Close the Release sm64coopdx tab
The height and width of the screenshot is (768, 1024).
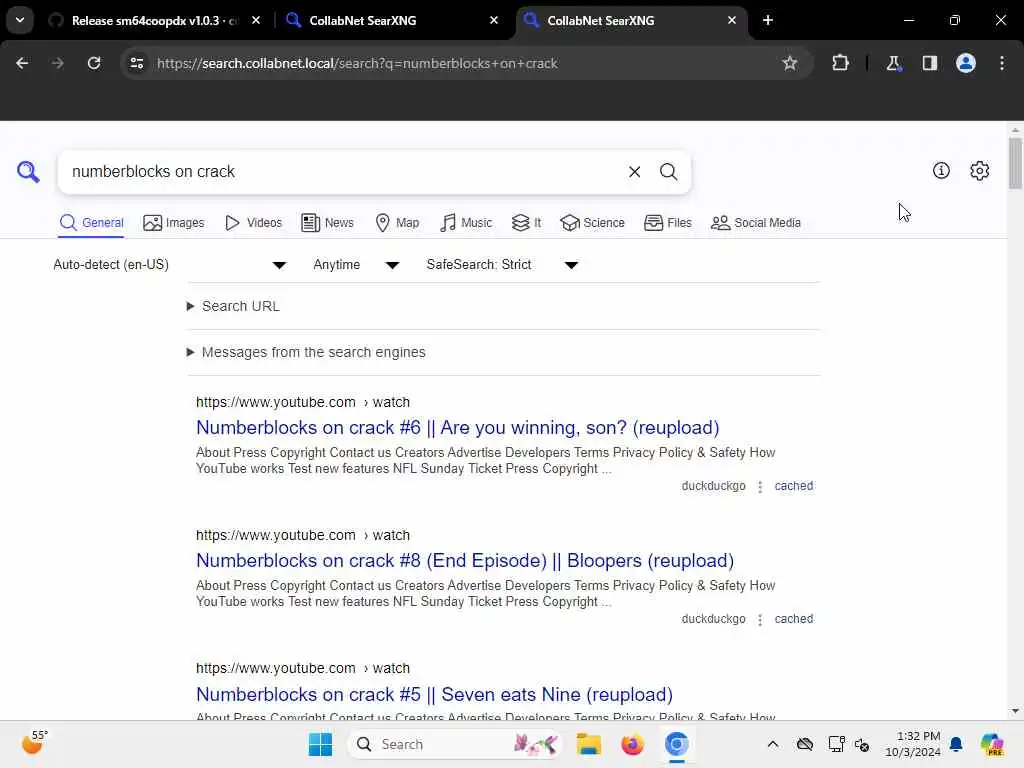[x=256, y=20]
